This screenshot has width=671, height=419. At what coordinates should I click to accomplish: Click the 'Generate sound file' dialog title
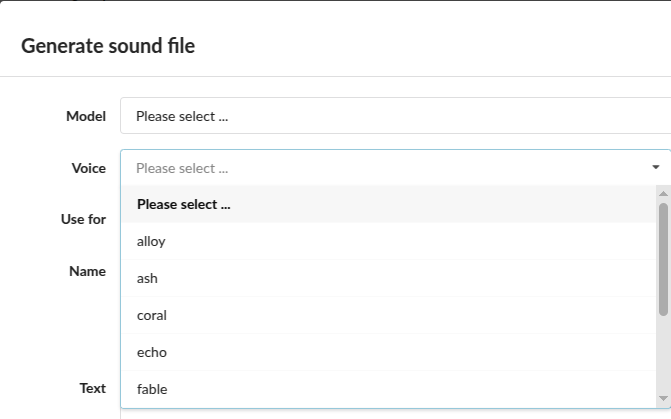click(x=108, y=45)
